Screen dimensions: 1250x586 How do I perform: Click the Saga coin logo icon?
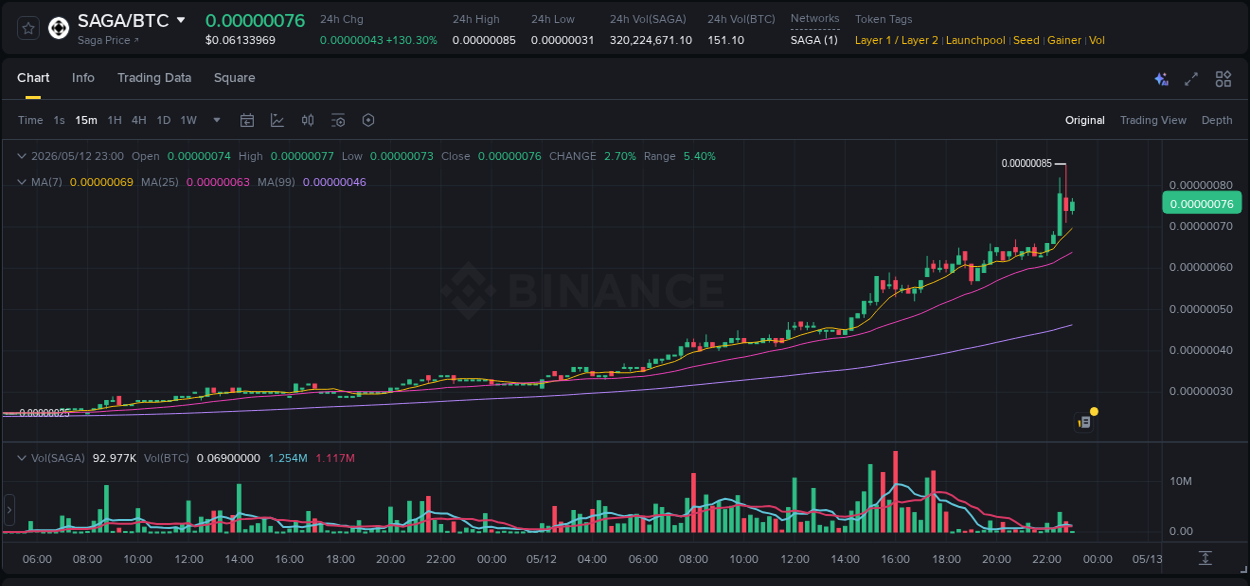tap(59, 28)
